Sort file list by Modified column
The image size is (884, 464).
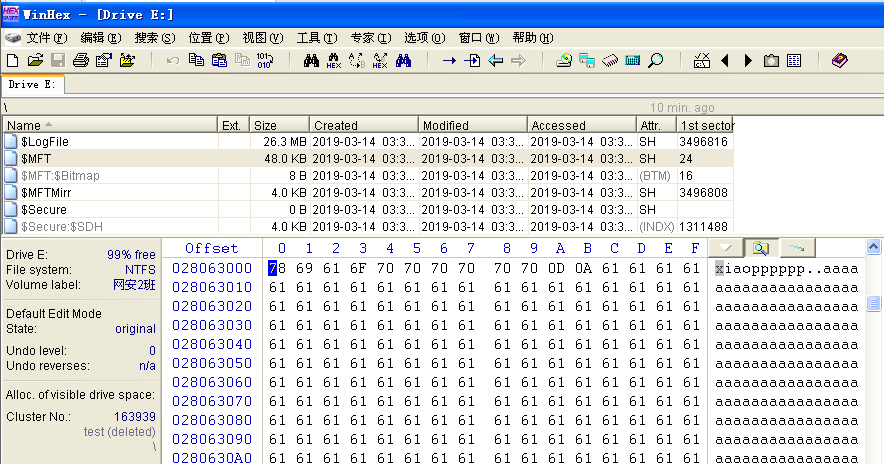tap(472, 125)
